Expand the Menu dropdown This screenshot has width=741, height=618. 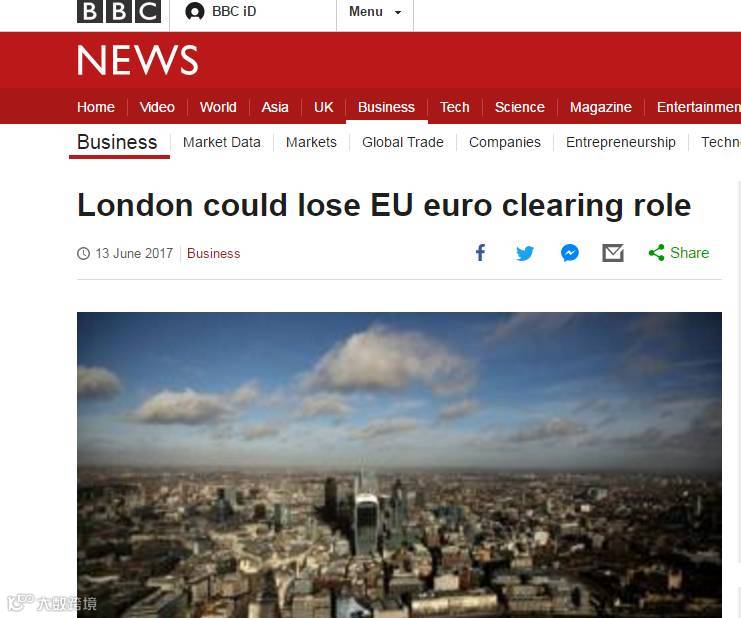(375, 12)
